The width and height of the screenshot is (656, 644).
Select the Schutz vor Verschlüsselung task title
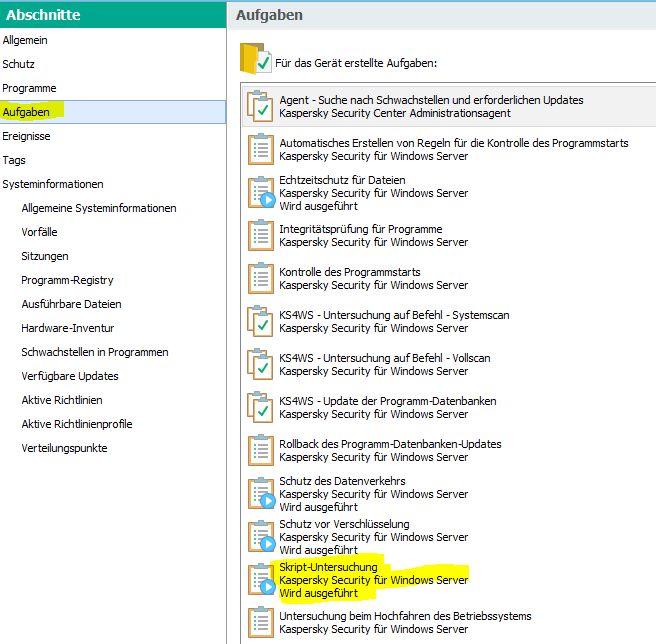(x=344, y=524)
